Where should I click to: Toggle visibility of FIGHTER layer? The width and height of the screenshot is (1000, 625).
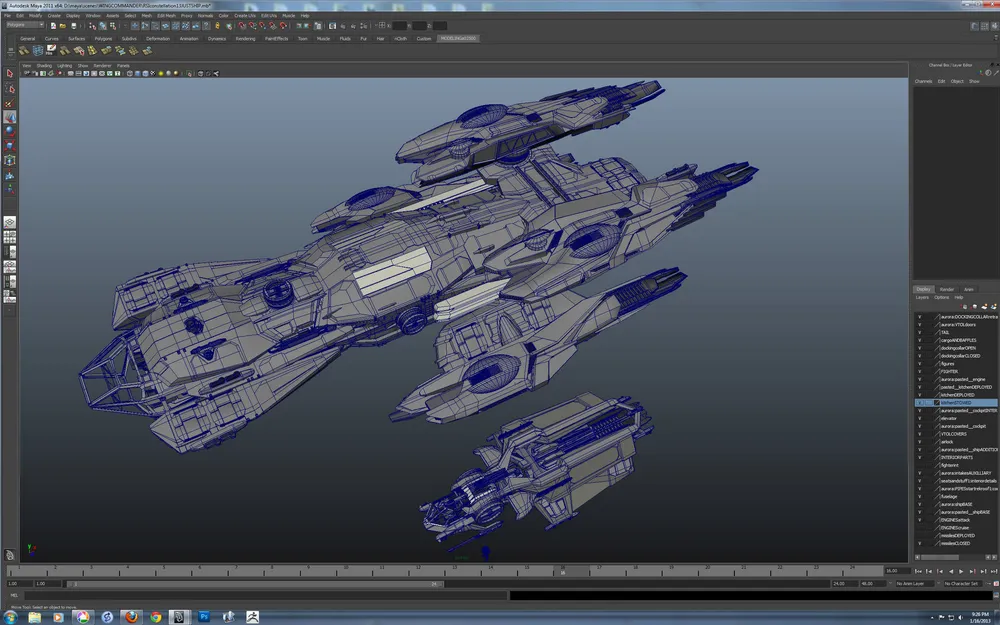tap(919, 371)
